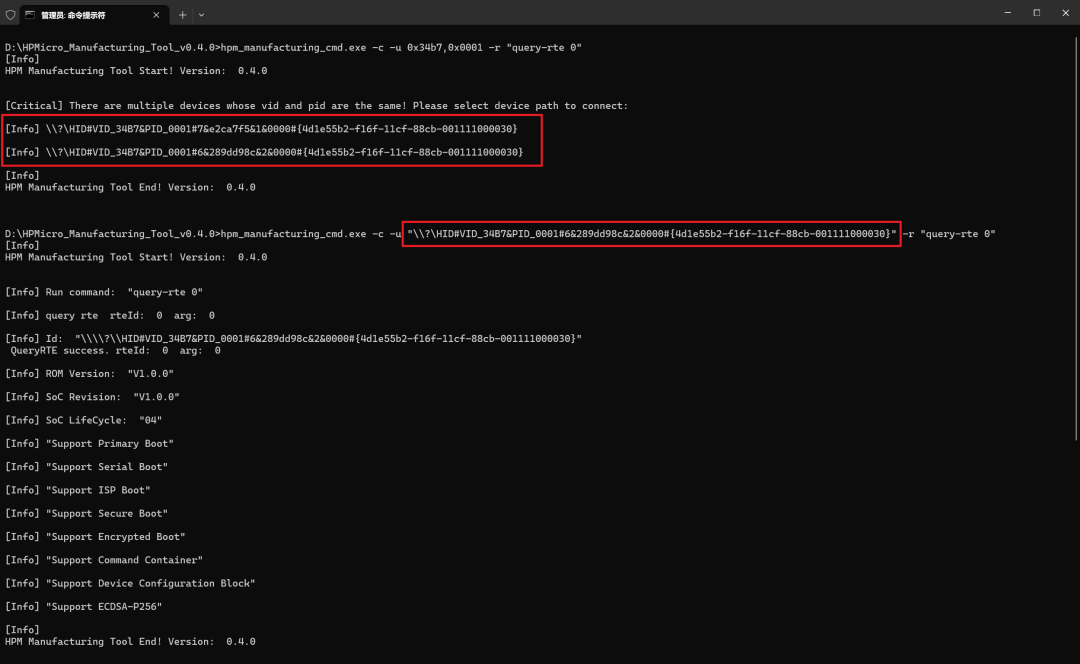
Task: Minimize the terminal window
Action: click(x=1008, y=12)
